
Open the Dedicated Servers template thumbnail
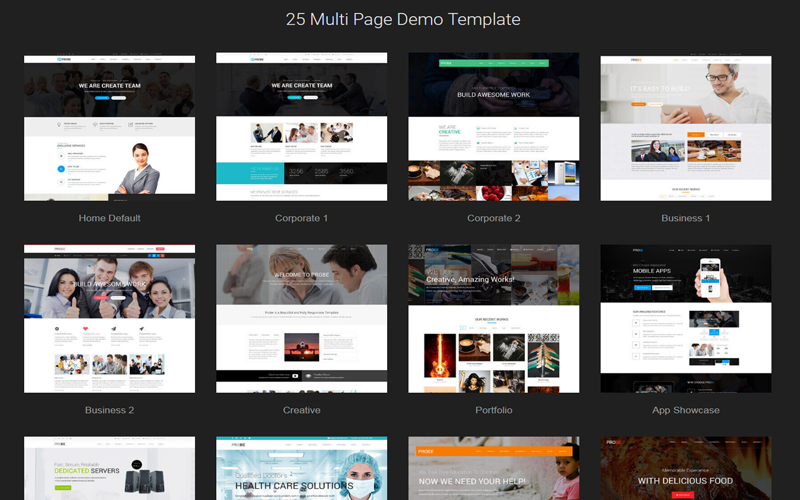(x=109, y=468)
